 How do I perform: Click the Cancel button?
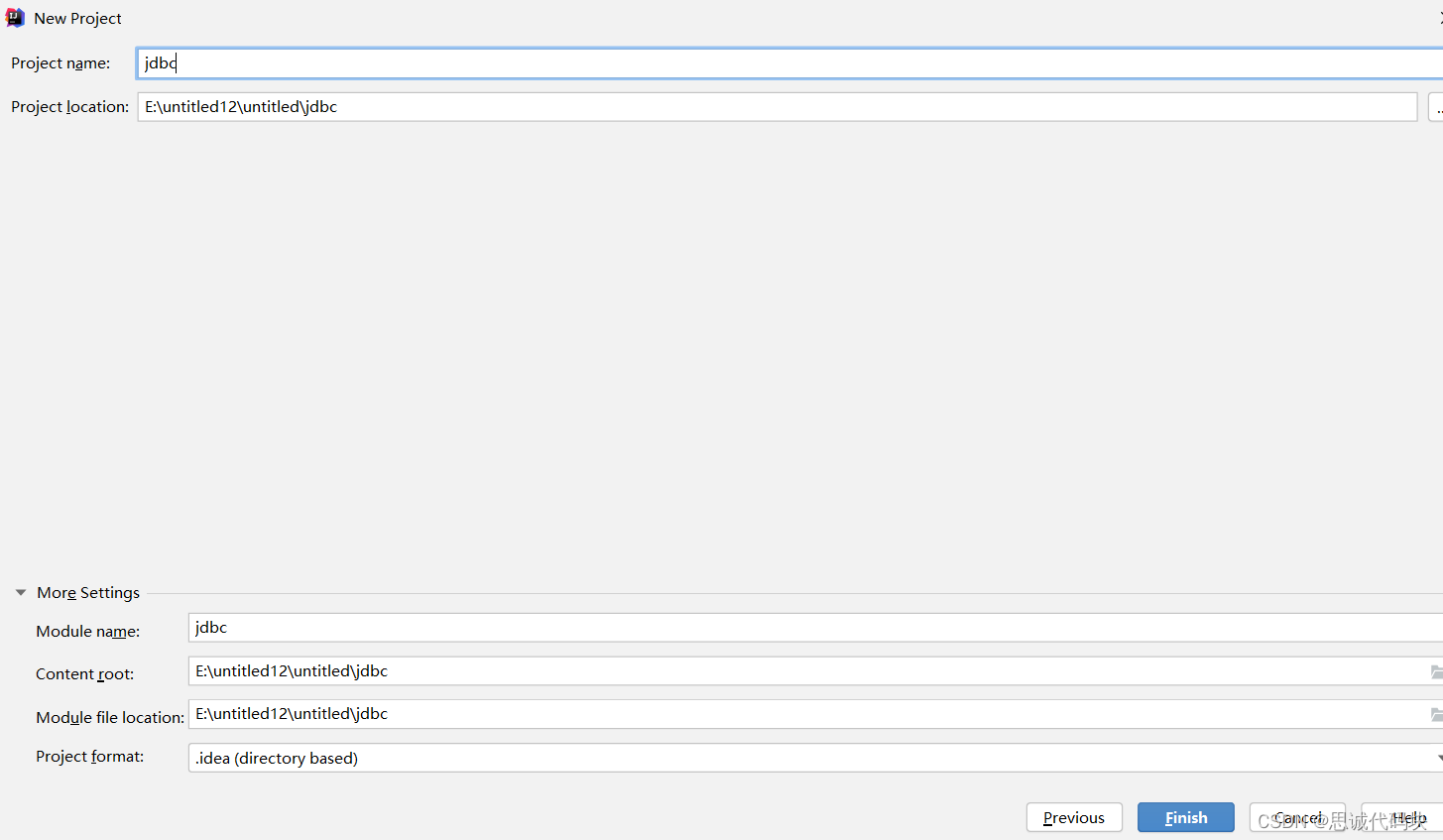pyautogui.click(x=1297, y=817)
